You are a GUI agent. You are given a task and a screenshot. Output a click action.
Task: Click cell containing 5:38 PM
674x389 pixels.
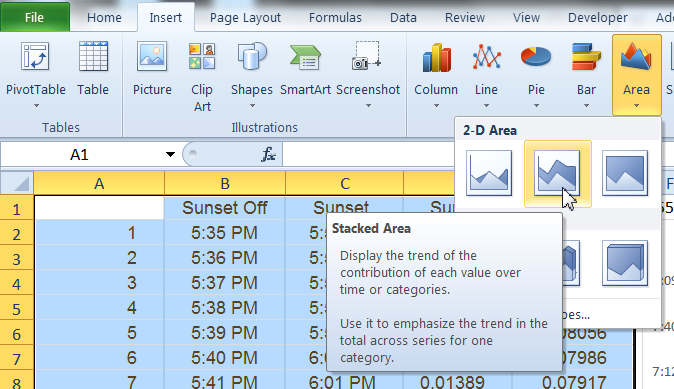tap(225, 308)
